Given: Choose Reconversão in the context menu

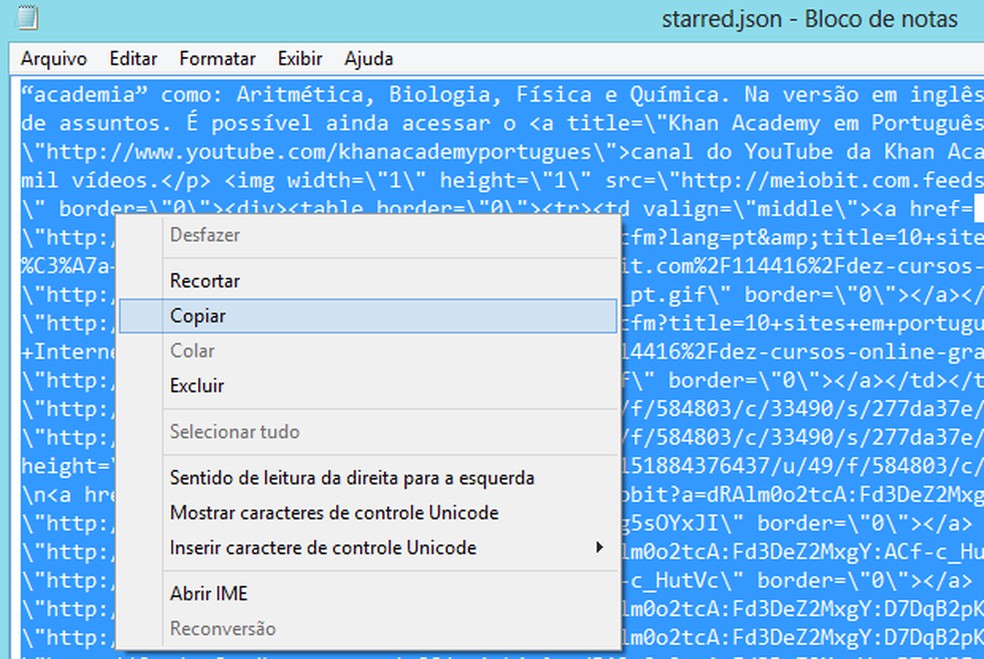Looking at the screenshot, I should [368, 629].
